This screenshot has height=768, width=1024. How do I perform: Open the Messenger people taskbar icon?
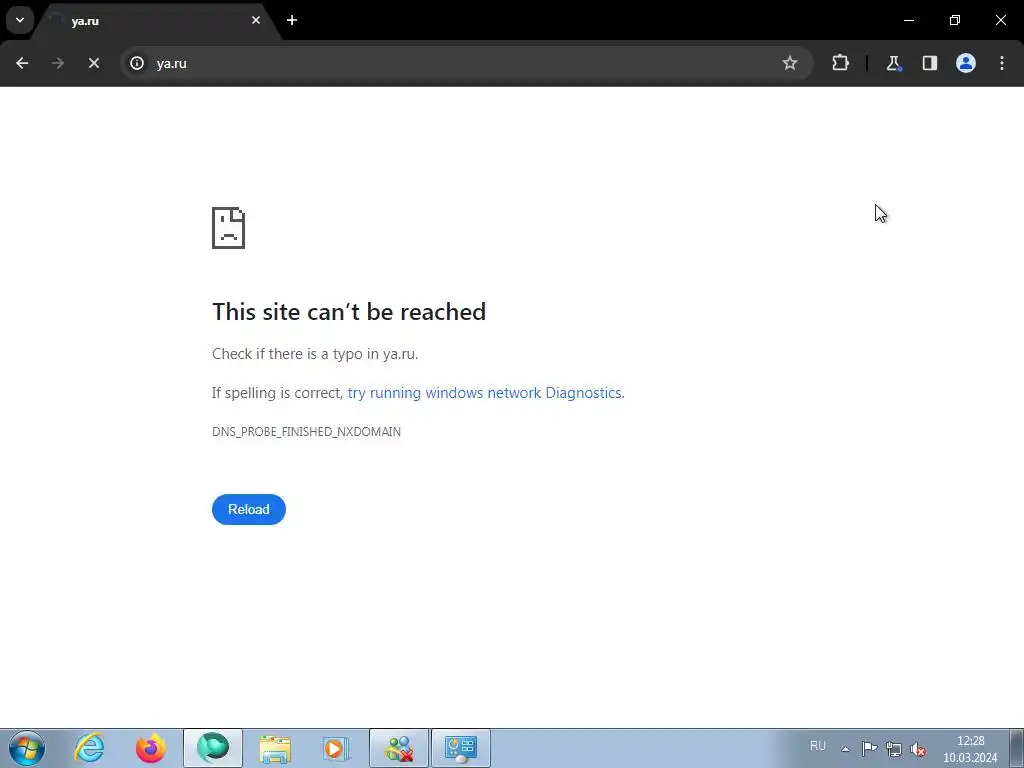pos(399,748)
